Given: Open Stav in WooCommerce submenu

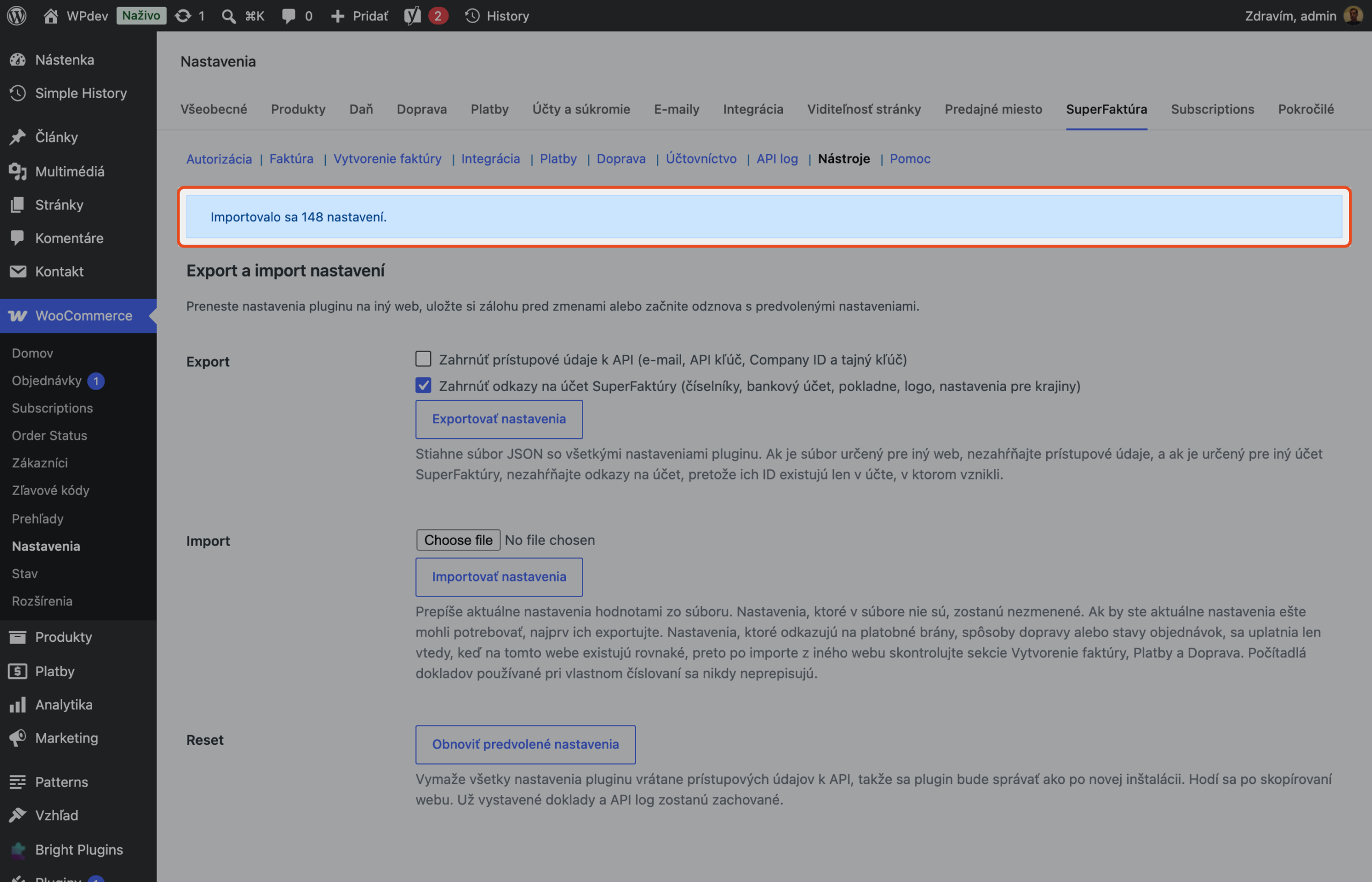Looking at the screenshot, I should pyautogui.click(x=25, y=573).
